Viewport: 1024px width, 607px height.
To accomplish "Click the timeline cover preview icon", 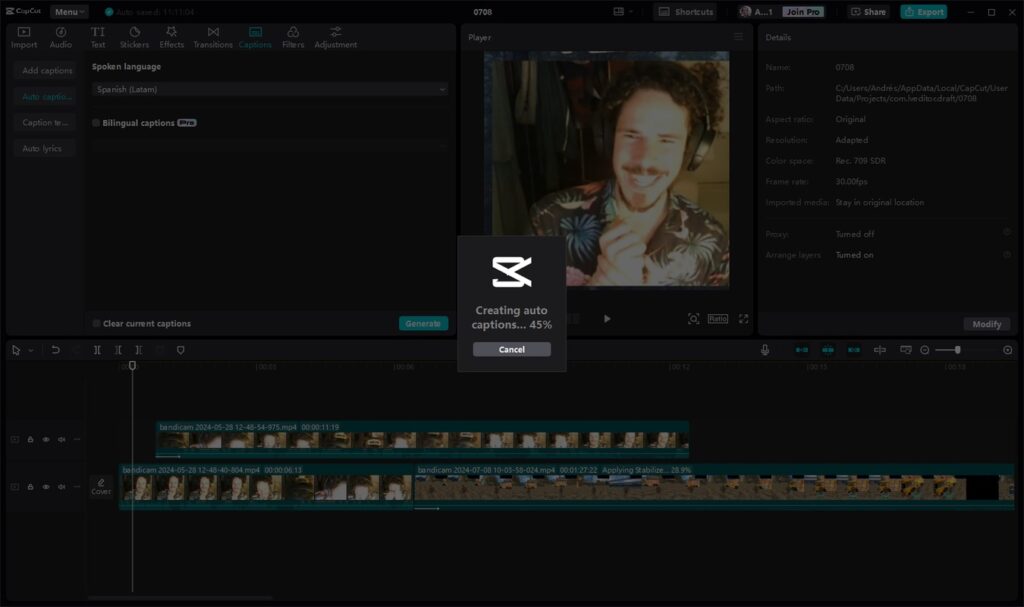I will 906,350.
